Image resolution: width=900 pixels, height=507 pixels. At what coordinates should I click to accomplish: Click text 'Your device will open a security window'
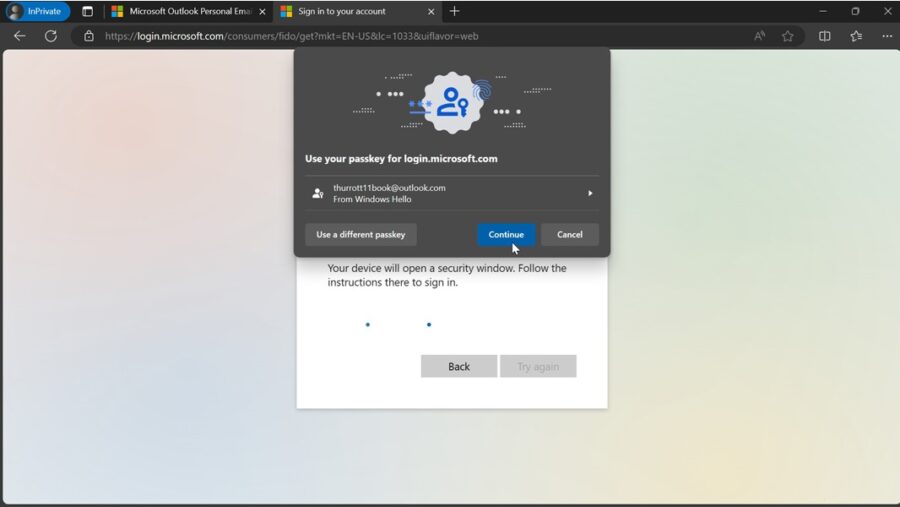421,268
